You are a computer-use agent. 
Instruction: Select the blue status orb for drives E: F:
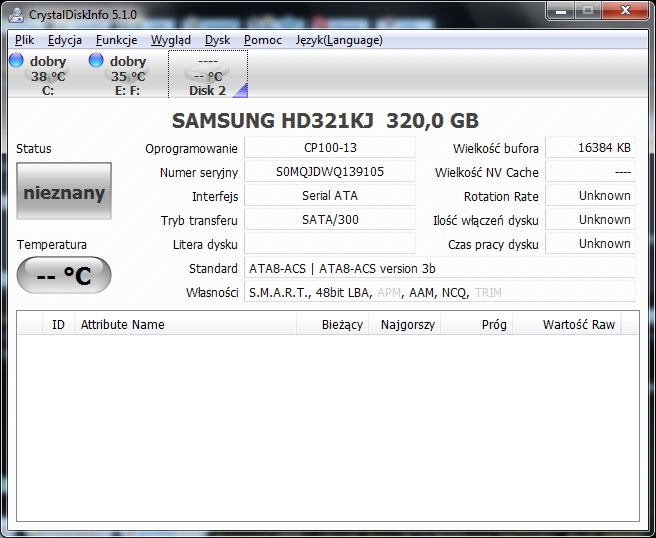click(x=96, y=60)
